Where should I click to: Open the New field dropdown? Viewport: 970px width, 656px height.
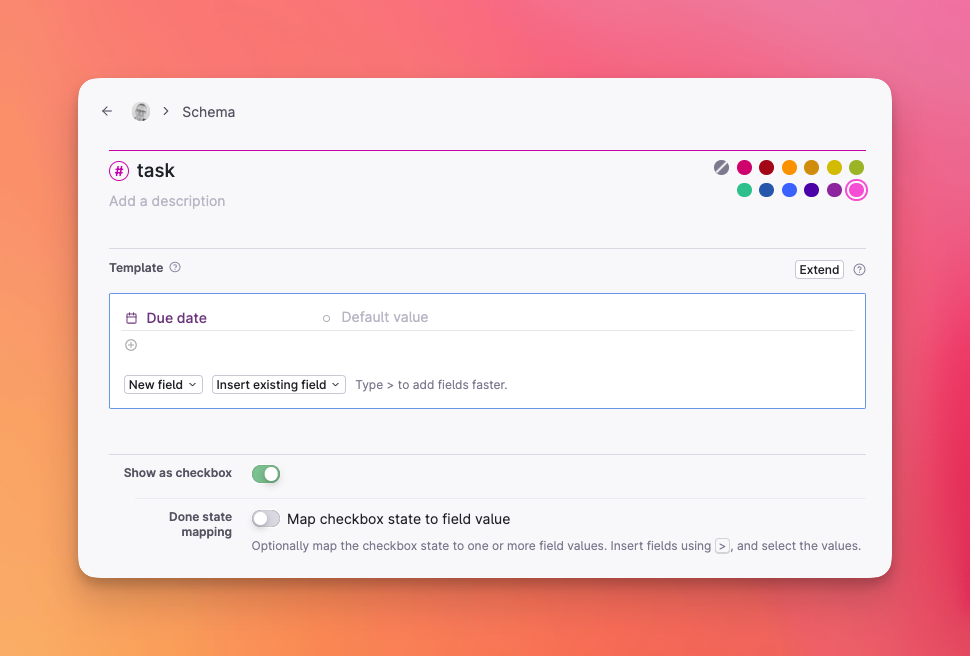[164, 384]
